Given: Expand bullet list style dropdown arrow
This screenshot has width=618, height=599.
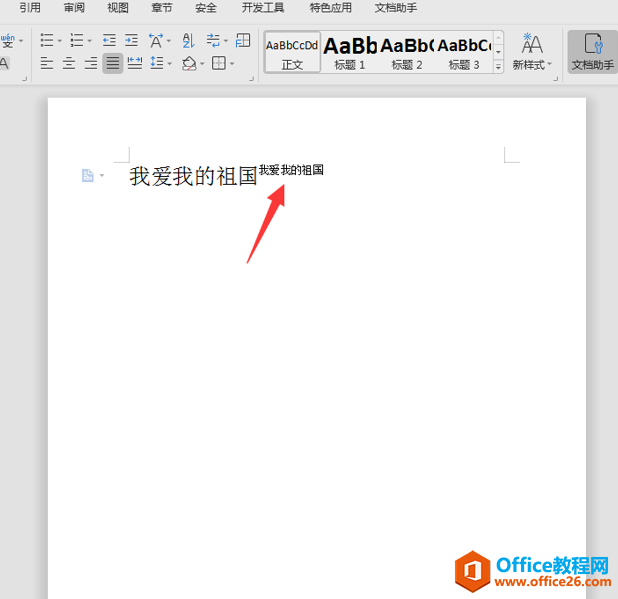Looking at the screenshot, I should point(60,41).
